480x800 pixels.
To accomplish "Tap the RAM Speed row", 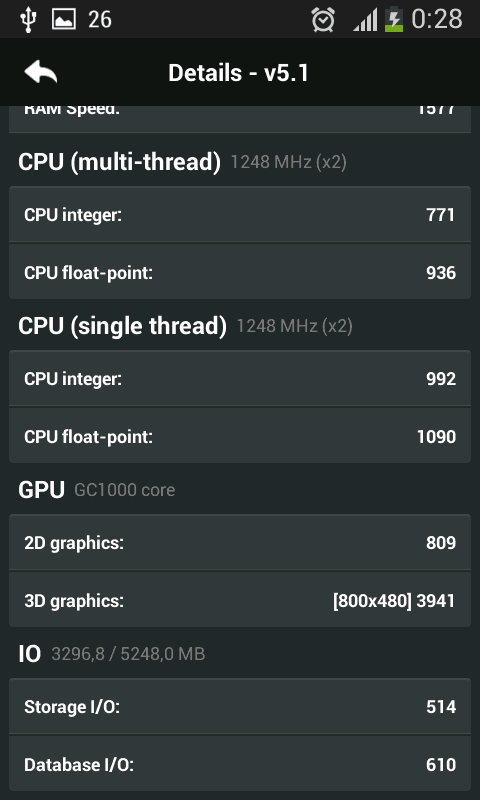I will pyautogui.click(x=240, y=119).
